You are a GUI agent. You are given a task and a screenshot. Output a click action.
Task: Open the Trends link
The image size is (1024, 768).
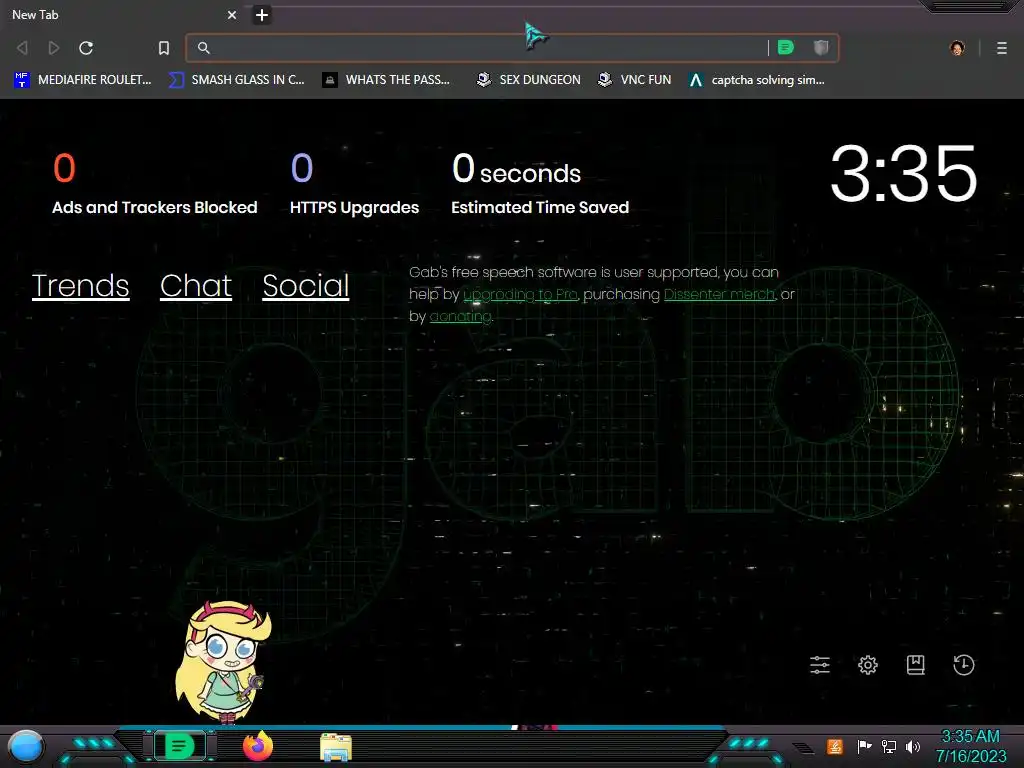[80, 285]
